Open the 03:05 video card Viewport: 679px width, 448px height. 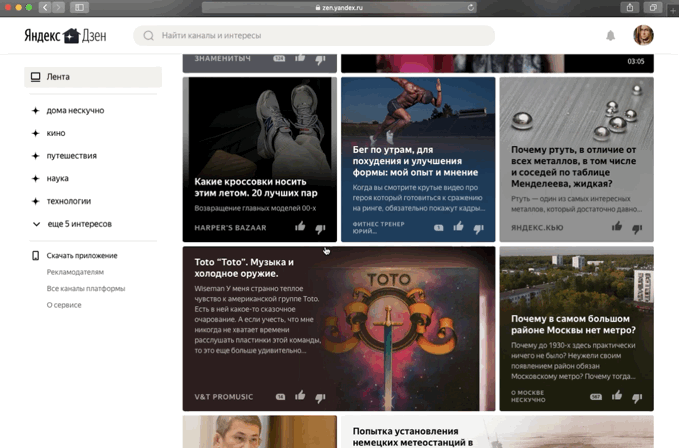(498, 63)
